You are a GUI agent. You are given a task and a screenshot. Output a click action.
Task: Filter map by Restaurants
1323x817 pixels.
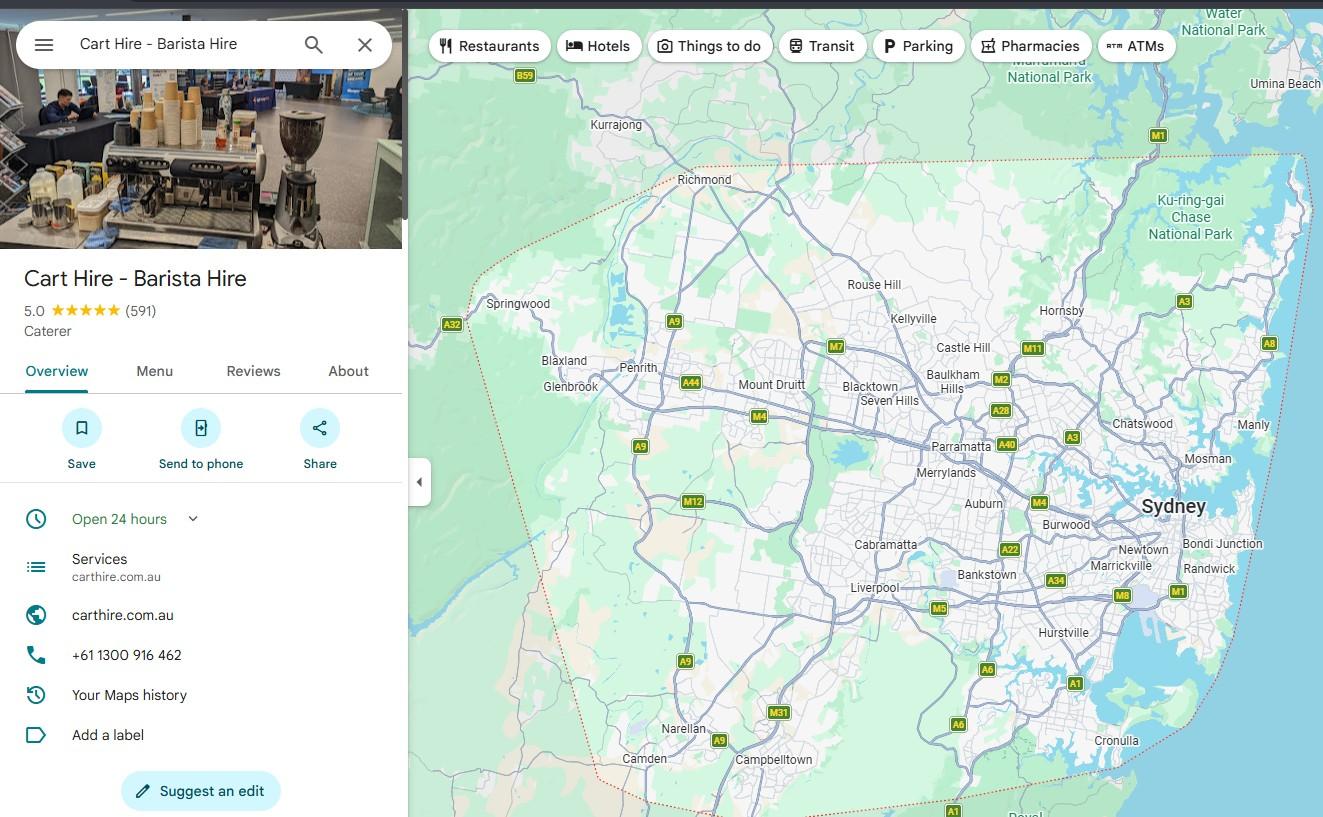click(x=490, y=46)
